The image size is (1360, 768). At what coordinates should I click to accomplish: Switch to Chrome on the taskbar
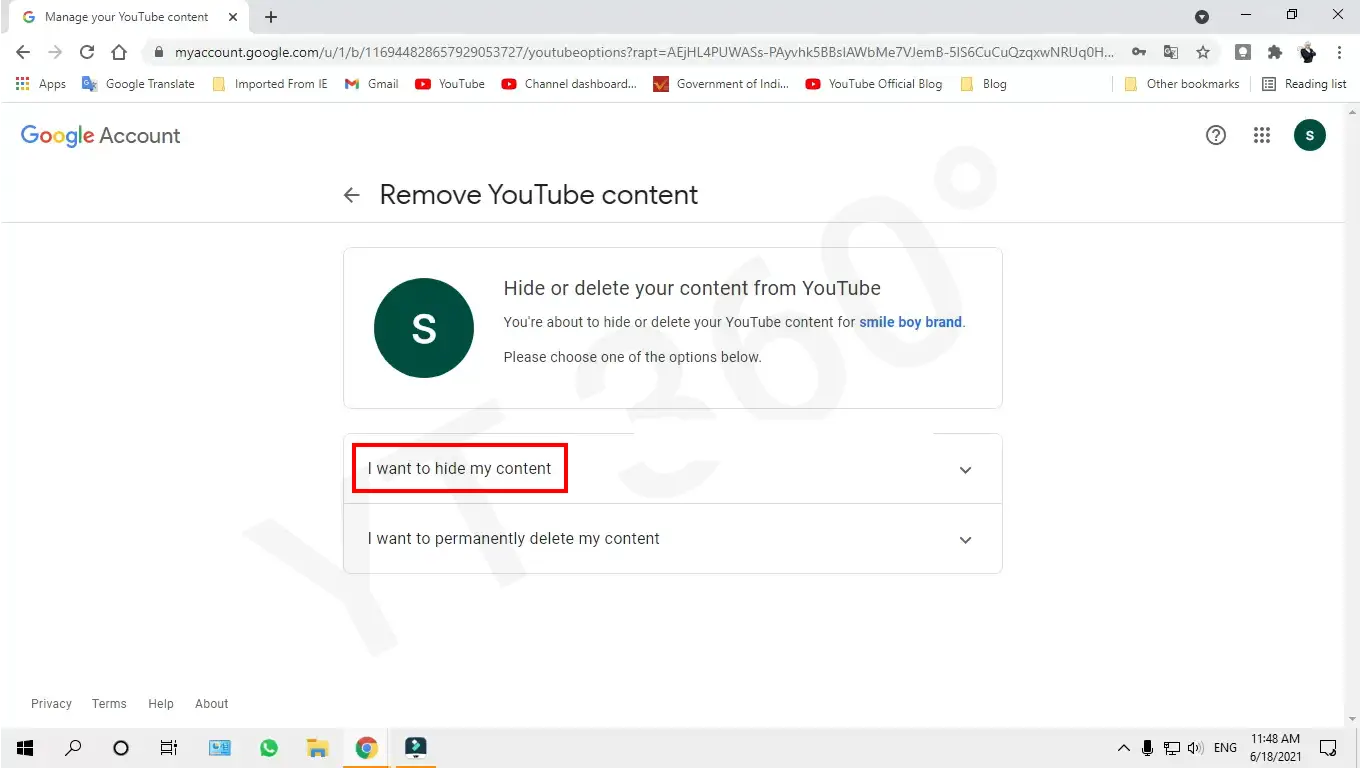click(367, 747)
